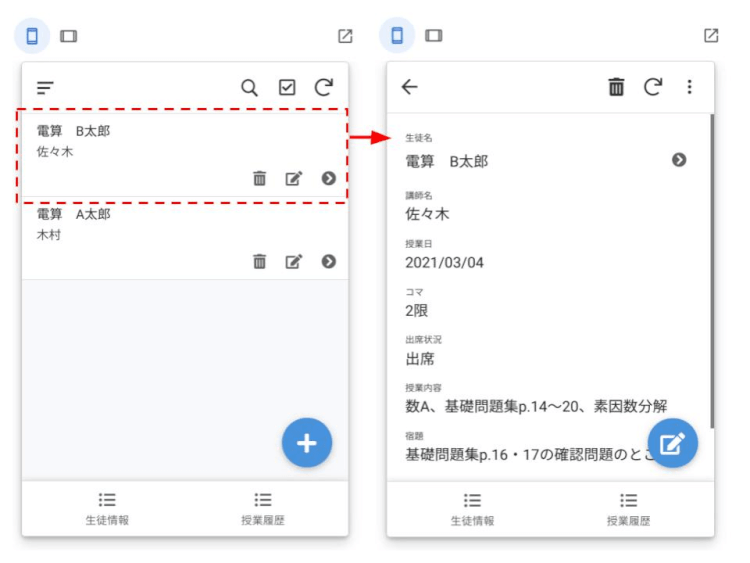This screenshot has height=563, width=750.
Task: Delete the 電算 A太郎 record
Action: coord(259,261)
